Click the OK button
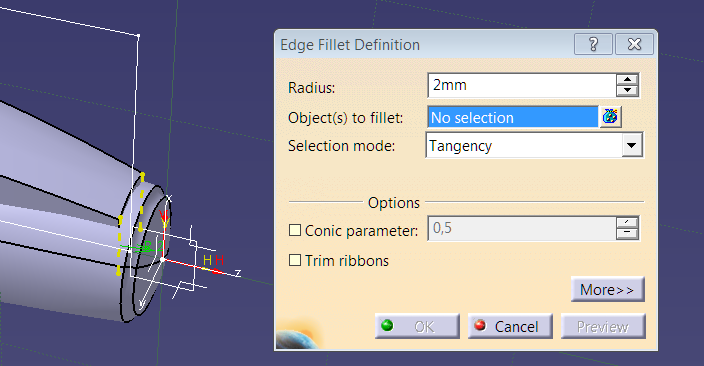Screen dimensions: 704x366 [x=417, y=326]
